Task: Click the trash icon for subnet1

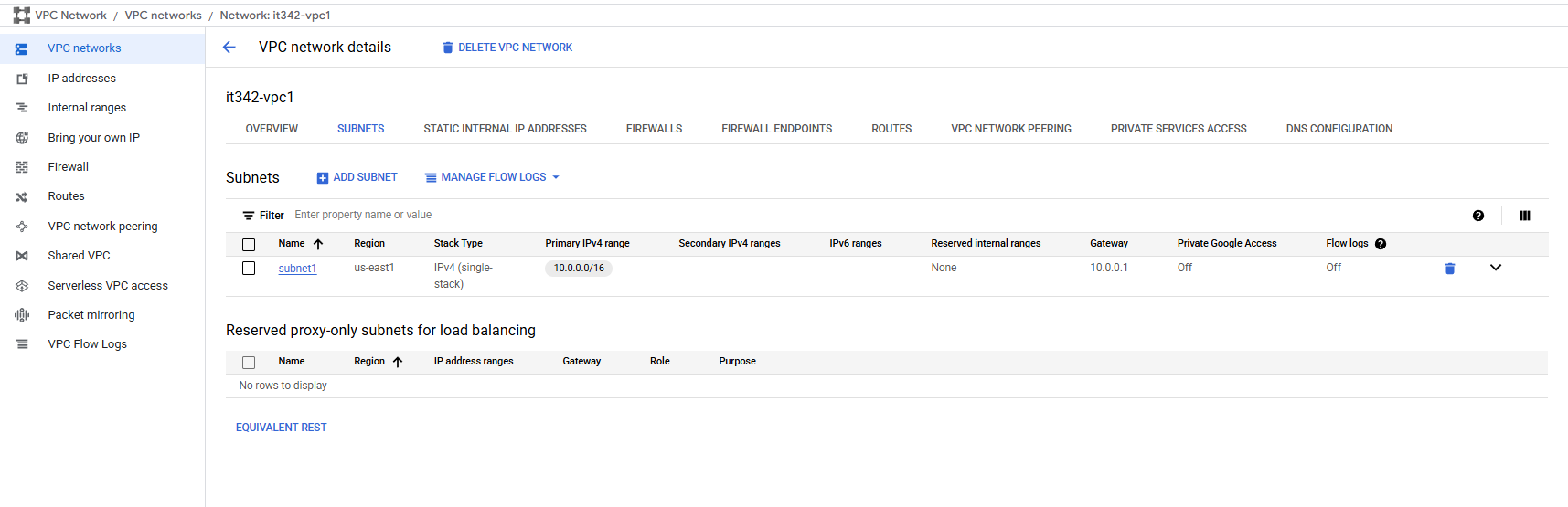Action: (1449, 269)
